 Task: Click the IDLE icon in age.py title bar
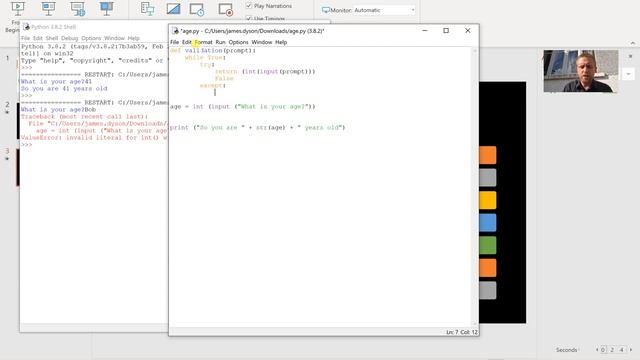click(x=175, y=31)
